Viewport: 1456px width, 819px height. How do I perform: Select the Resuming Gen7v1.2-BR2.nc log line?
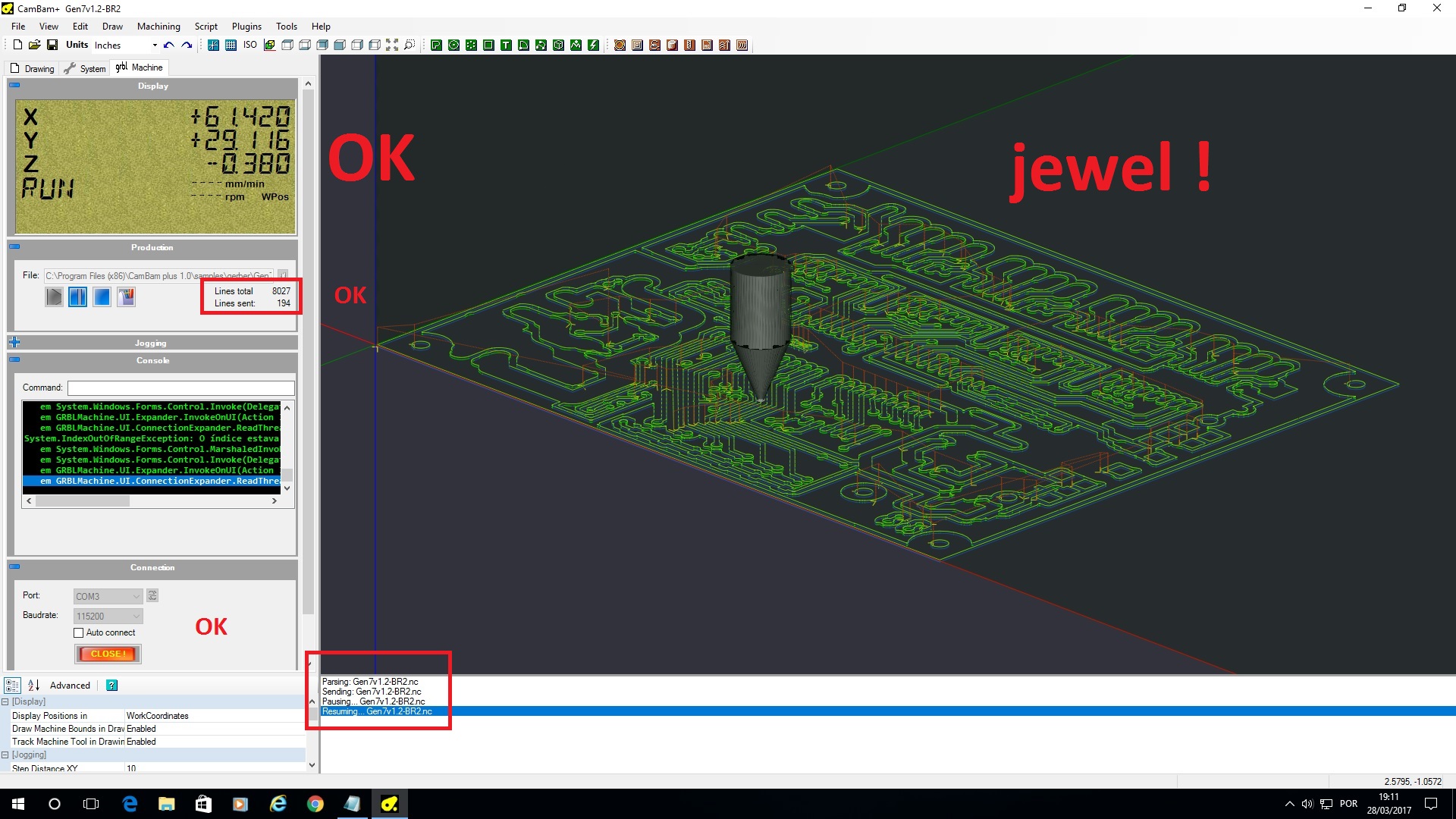click(x=377, y=711)
